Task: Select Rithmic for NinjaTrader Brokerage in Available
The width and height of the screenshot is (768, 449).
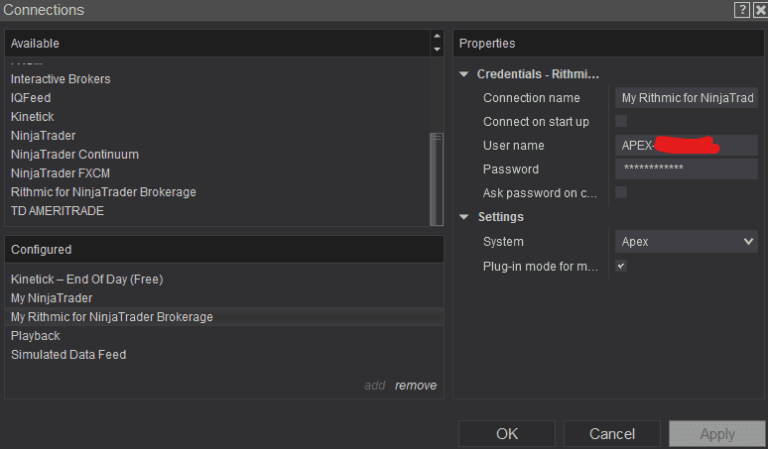Action: coord(103,192)
